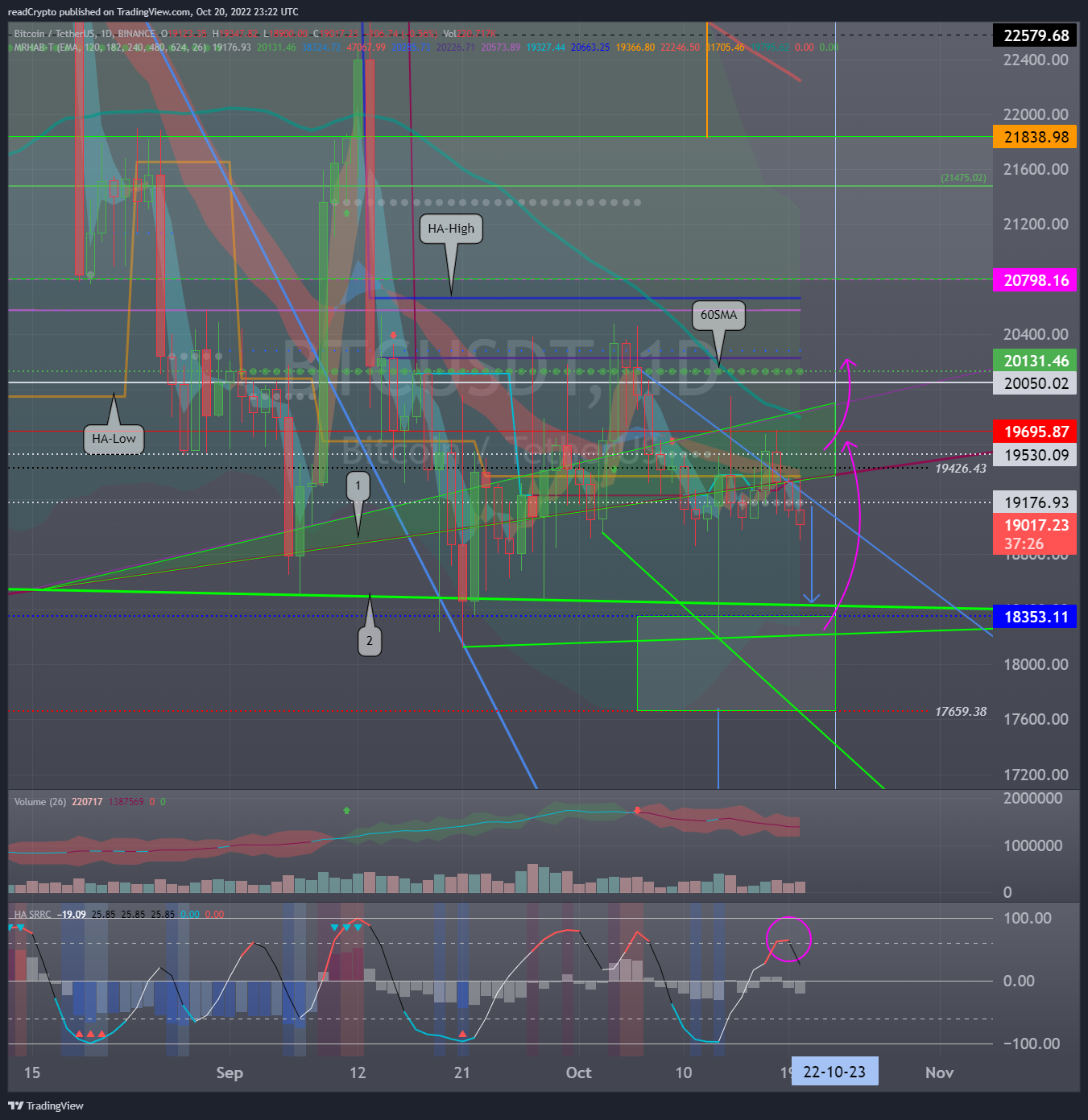1088x1120 pixels.
Task: Click the 19176.93 price label on the axis
Action: tap(1036, 502)
